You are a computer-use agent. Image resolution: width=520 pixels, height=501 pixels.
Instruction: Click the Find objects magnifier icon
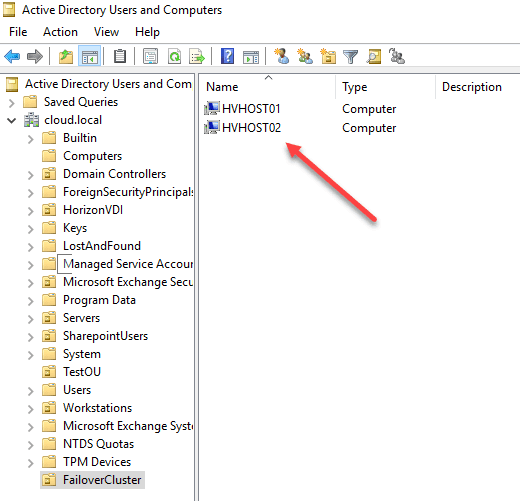(374, 56)
